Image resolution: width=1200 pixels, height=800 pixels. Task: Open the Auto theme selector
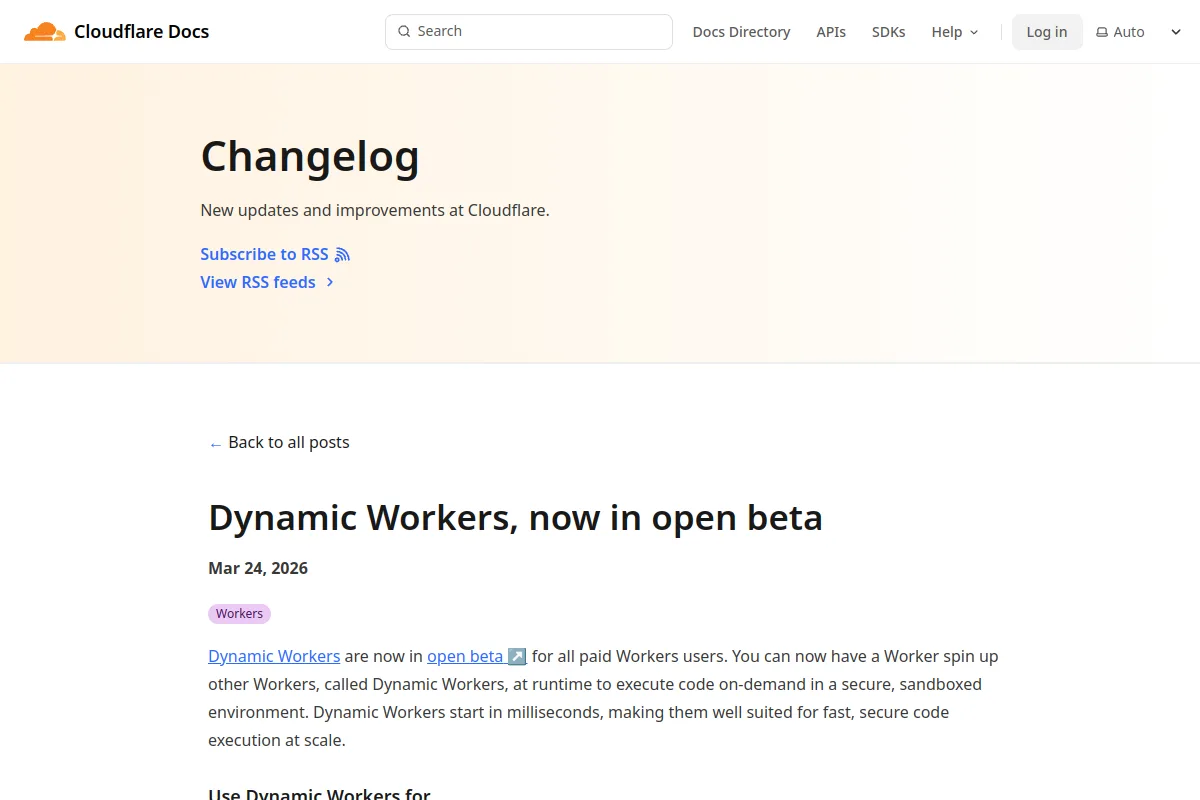pos(1139,32)
